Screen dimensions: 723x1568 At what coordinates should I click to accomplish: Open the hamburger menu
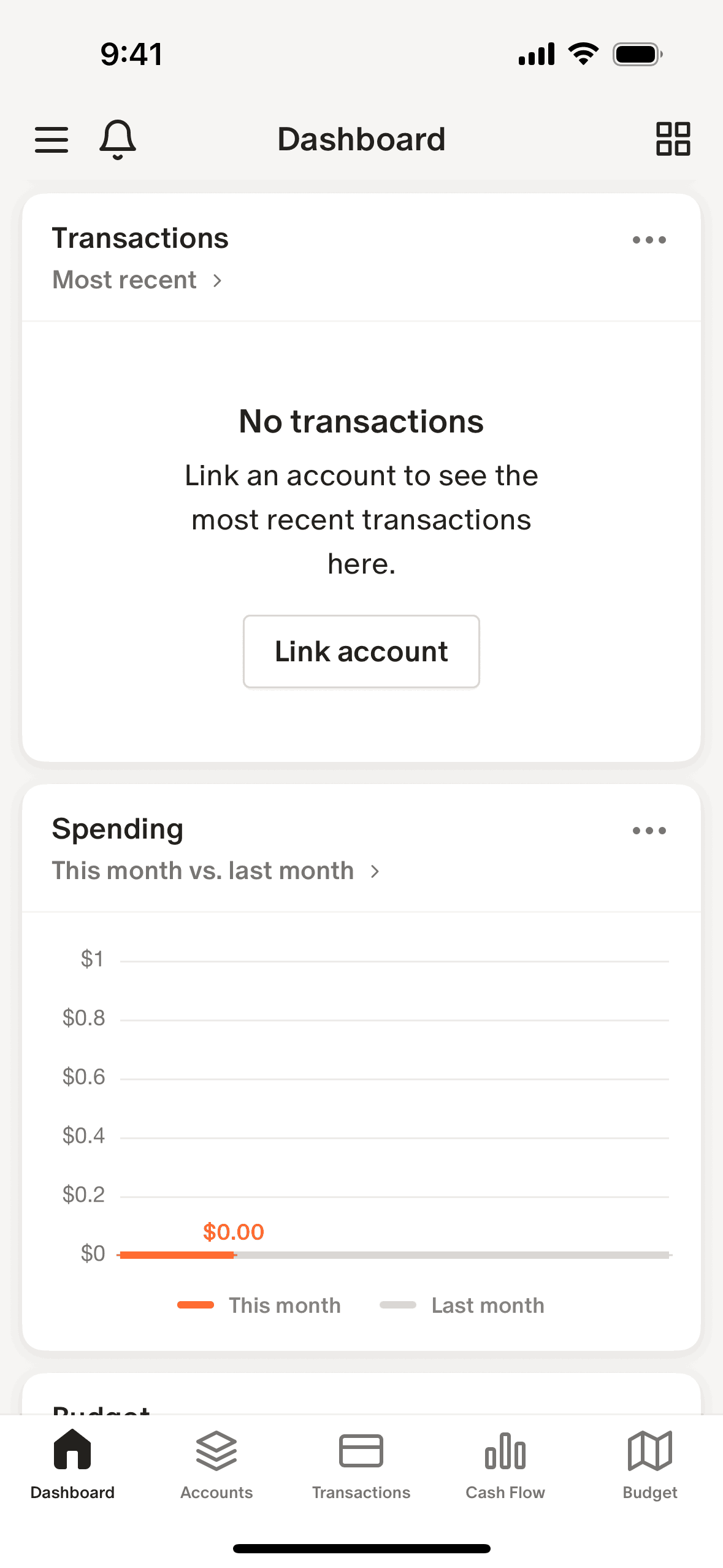52,139
